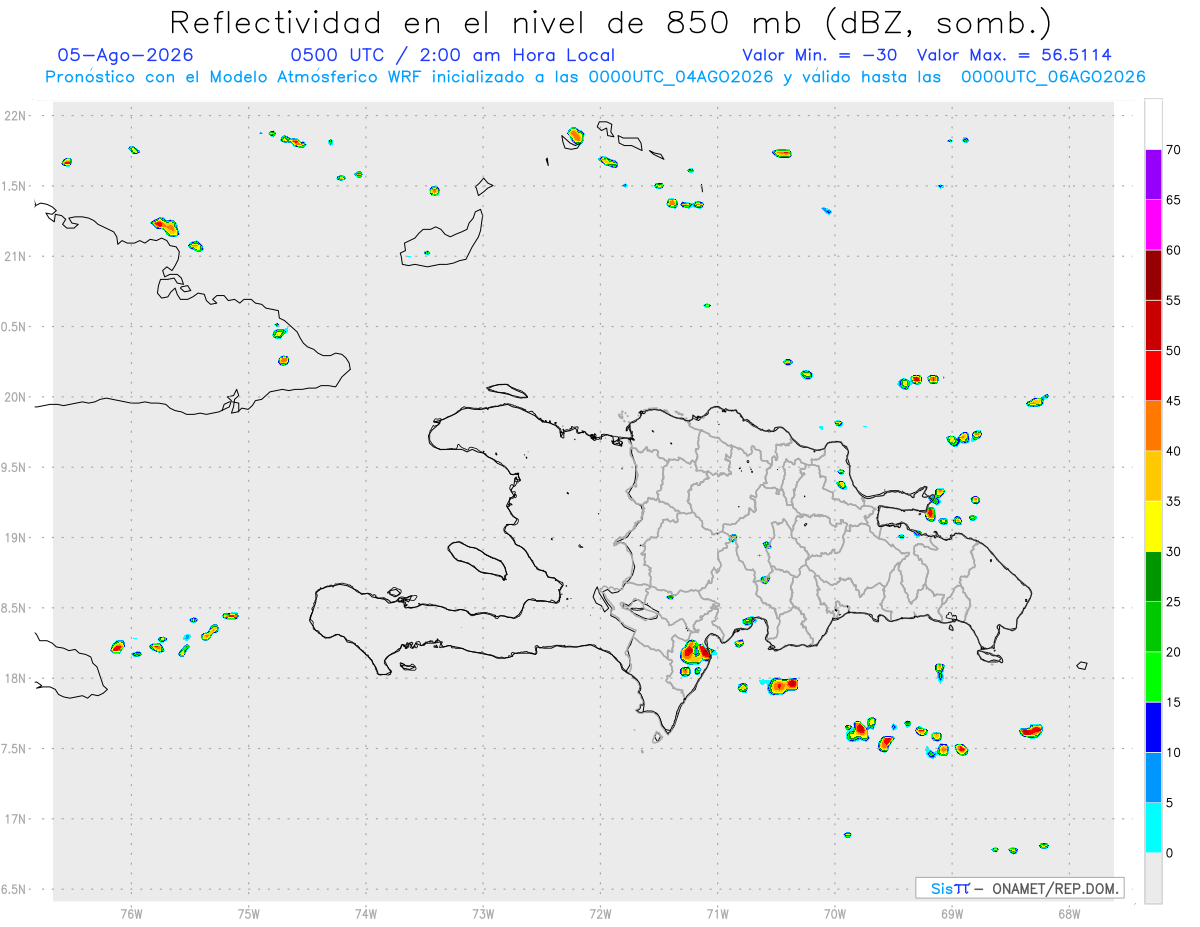1200x927 pixels.
Task: Select the '0500 UTC / 2:00 am Hora Local' text
Action: click(x=453, y=55)
